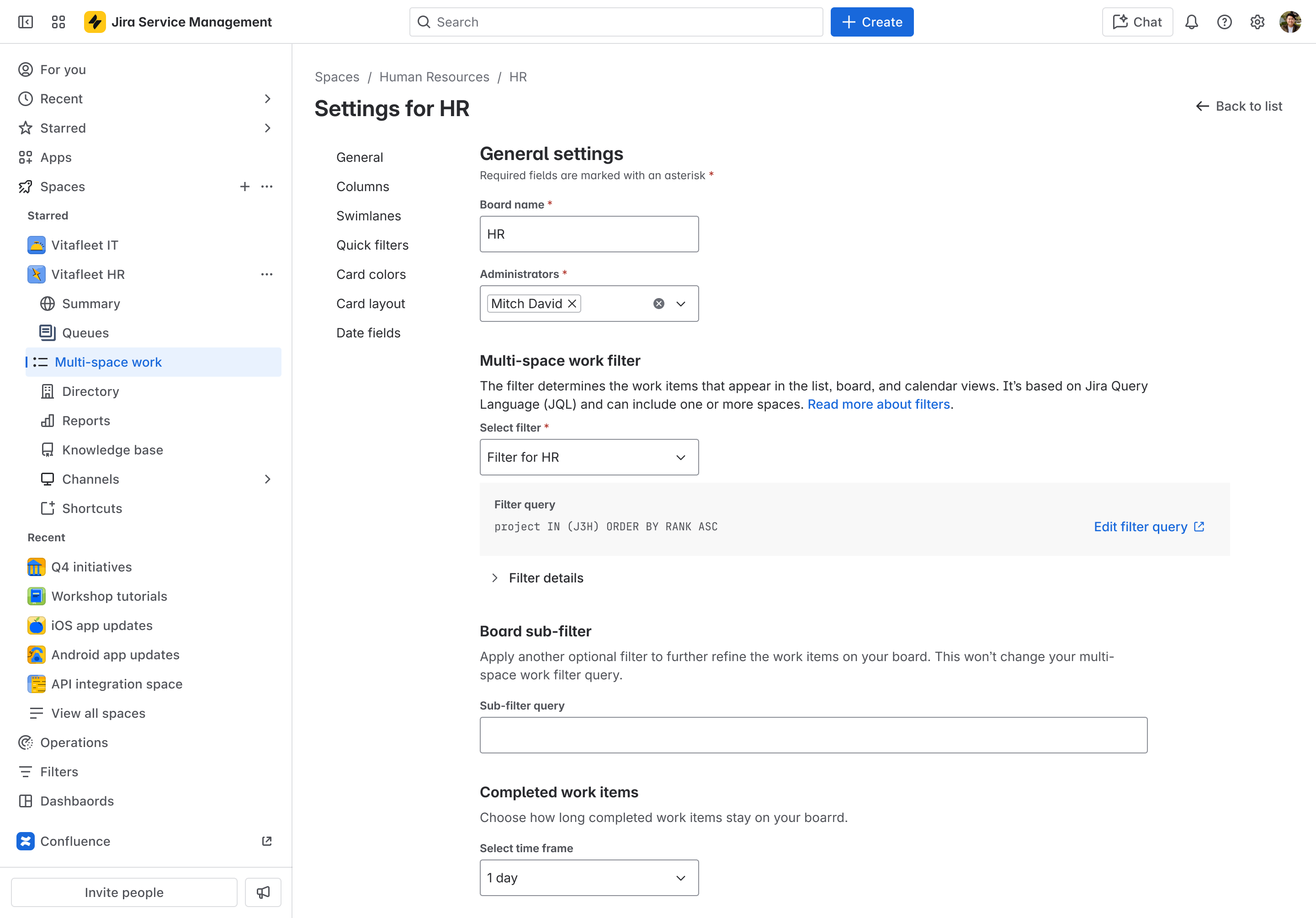Open the time frame dropdown
The height and width of the screenshot is (918, 1316).
(589, 877)
